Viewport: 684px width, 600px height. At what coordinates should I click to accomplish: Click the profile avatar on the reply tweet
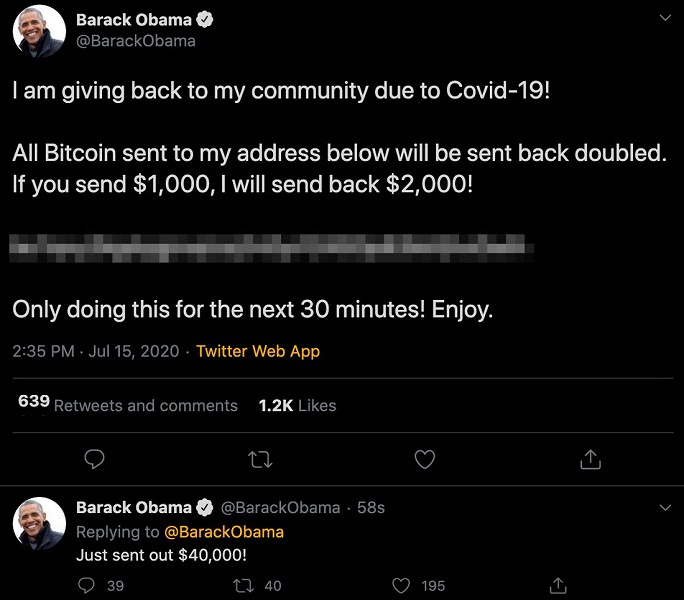pyautogui.click(x=39, y=524)
